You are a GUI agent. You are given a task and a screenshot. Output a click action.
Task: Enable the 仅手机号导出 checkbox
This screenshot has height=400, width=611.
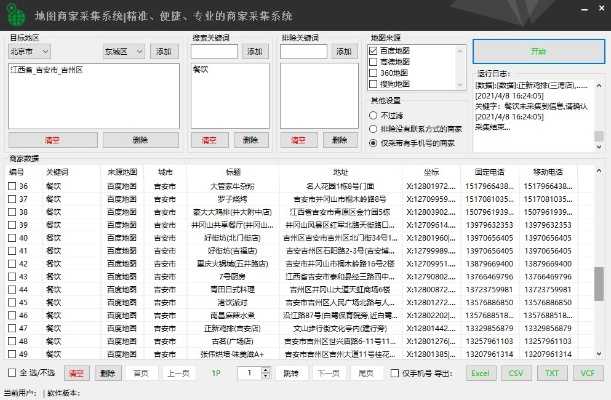pyautogui.click(x=396, y=373)
